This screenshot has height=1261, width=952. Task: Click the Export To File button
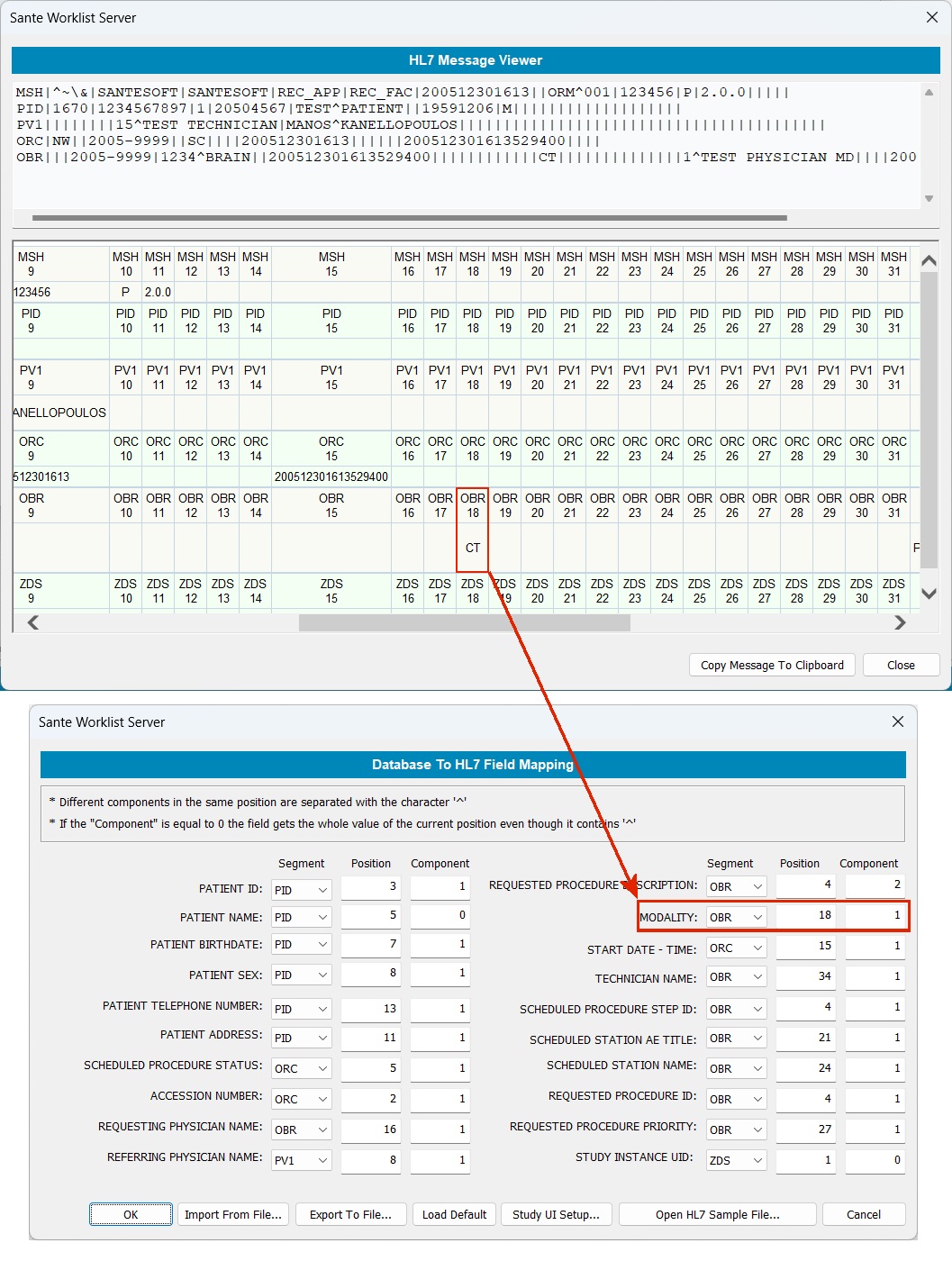[351, 1214]
